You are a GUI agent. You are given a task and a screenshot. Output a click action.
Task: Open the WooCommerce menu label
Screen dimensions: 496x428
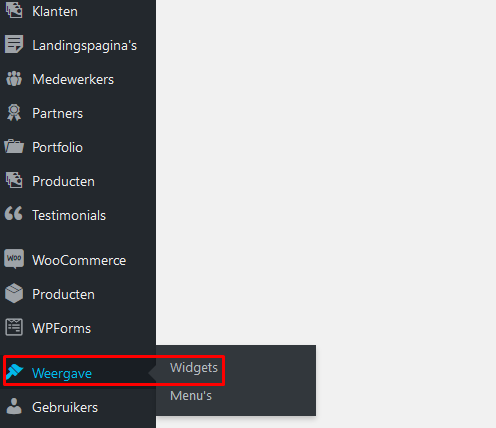pyautogui.click(x=79, y=260)
